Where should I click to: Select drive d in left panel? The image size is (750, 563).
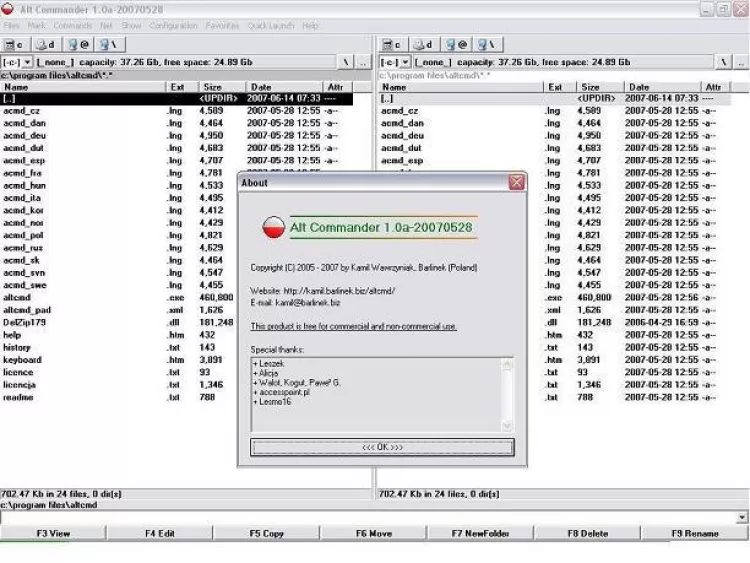[47, 44]
